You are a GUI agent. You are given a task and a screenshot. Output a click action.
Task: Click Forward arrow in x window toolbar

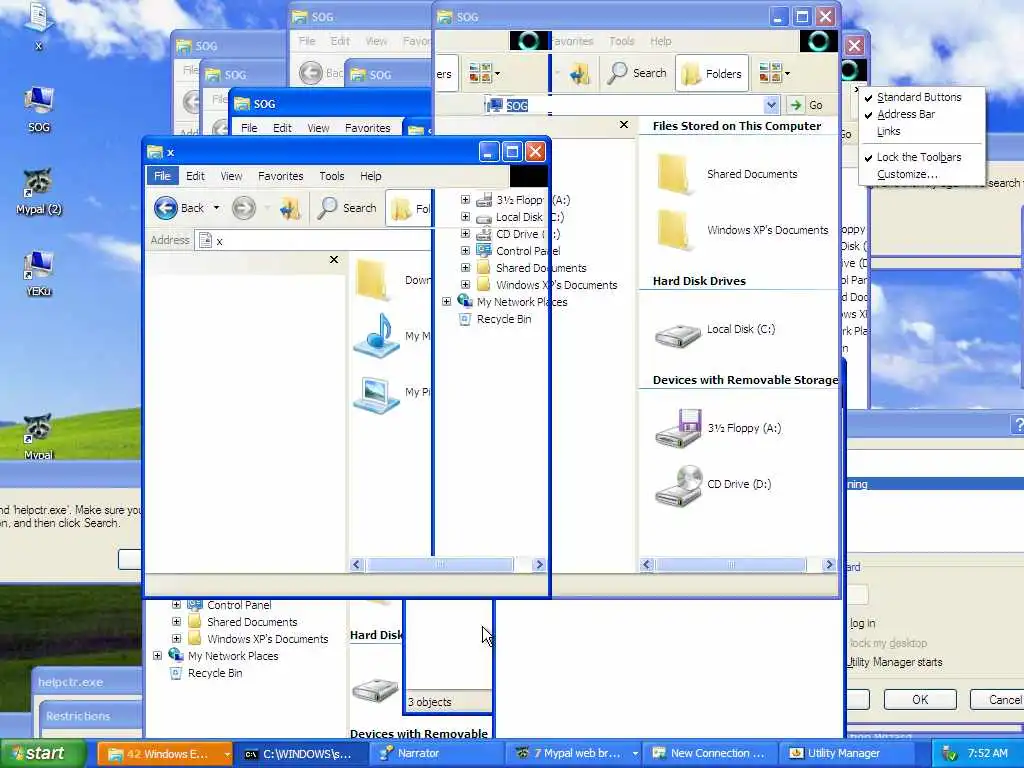coord(244,208)
